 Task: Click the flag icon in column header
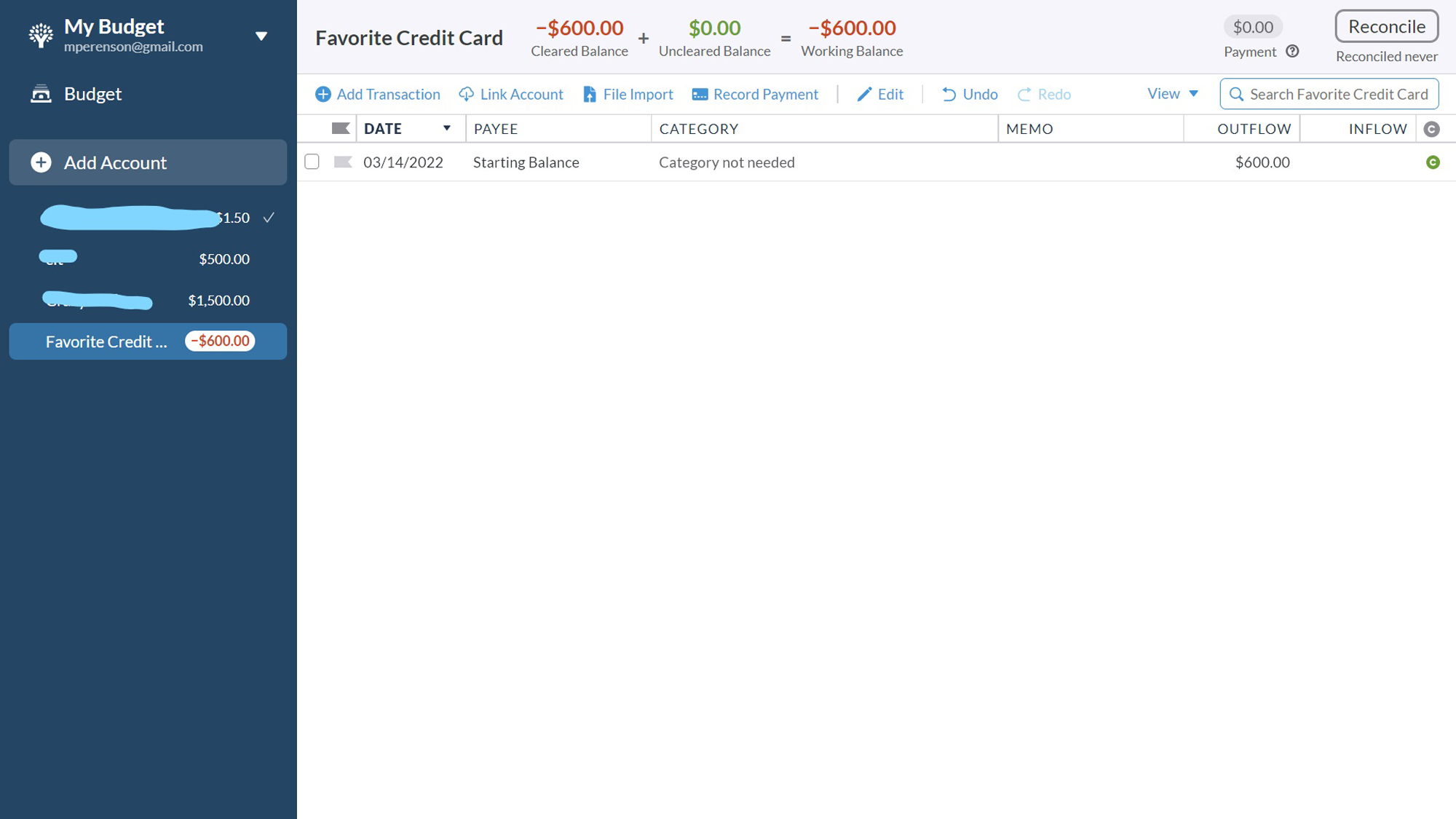click(x=340, y=129)
